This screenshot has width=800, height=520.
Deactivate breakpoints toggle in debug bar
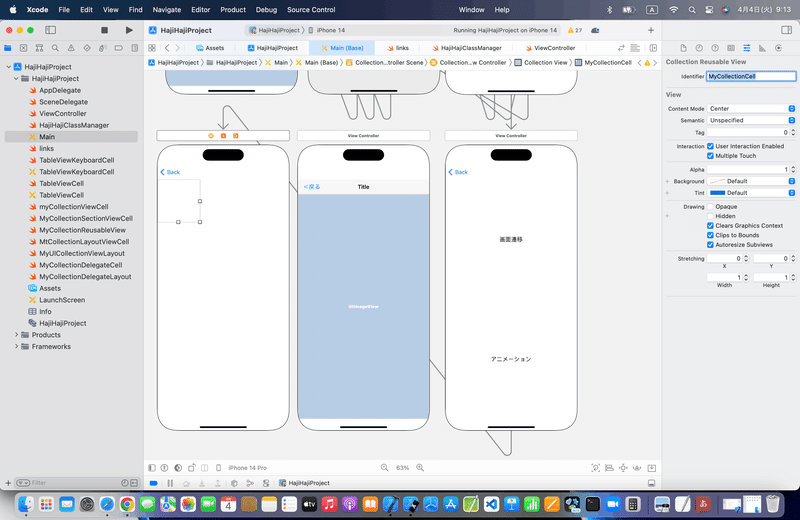click(154, 483)
